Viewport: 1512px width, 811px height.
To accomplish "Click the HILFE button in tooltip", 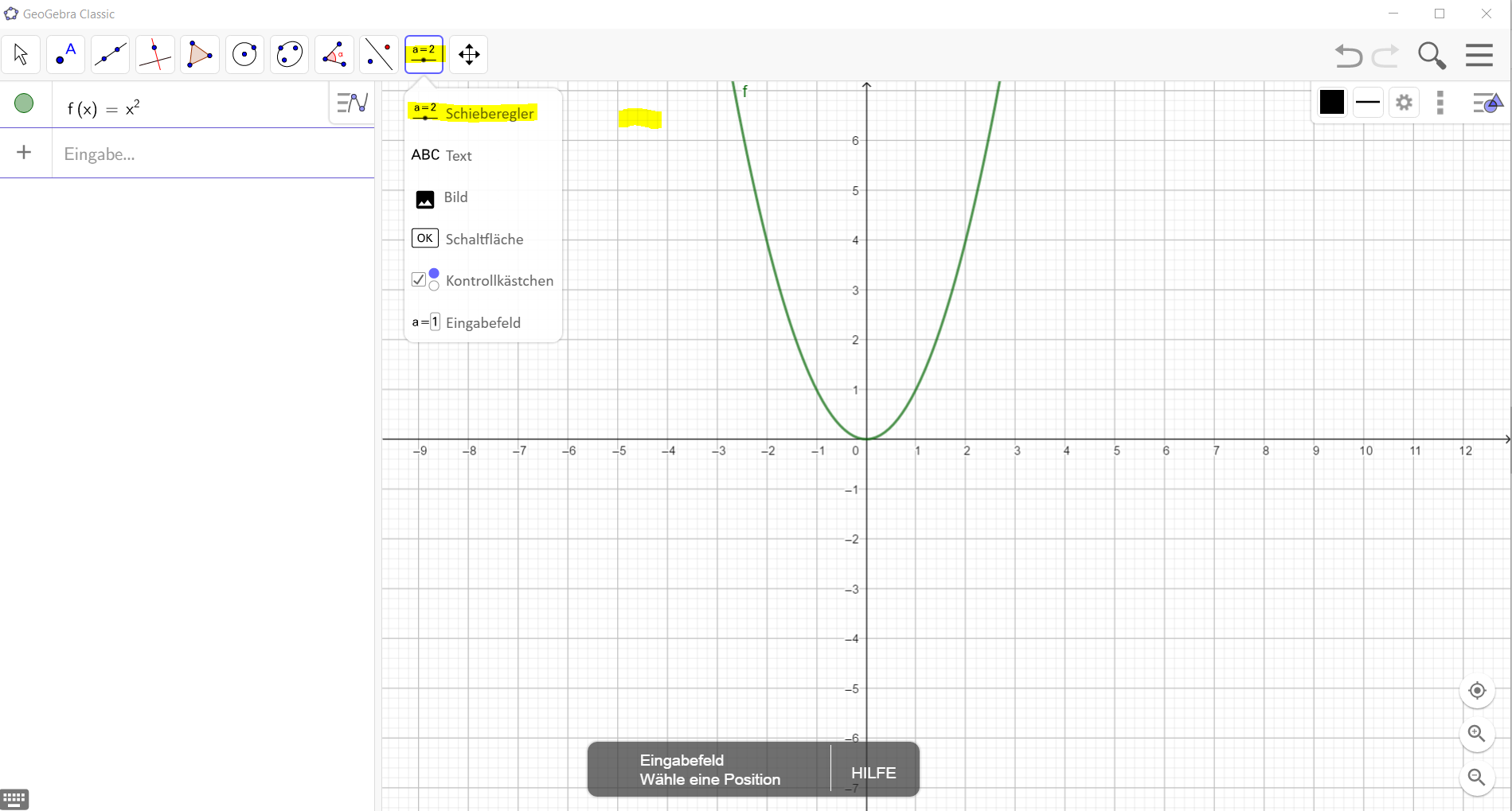I will tap(873, 773).
